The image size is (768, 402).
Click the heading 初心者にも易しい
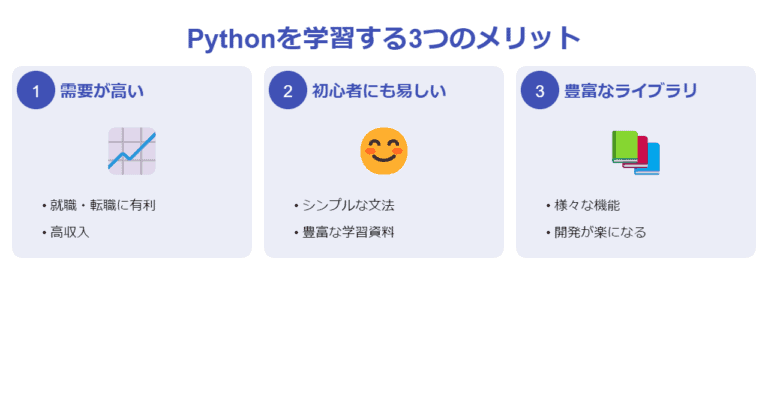tap(379, 91)
